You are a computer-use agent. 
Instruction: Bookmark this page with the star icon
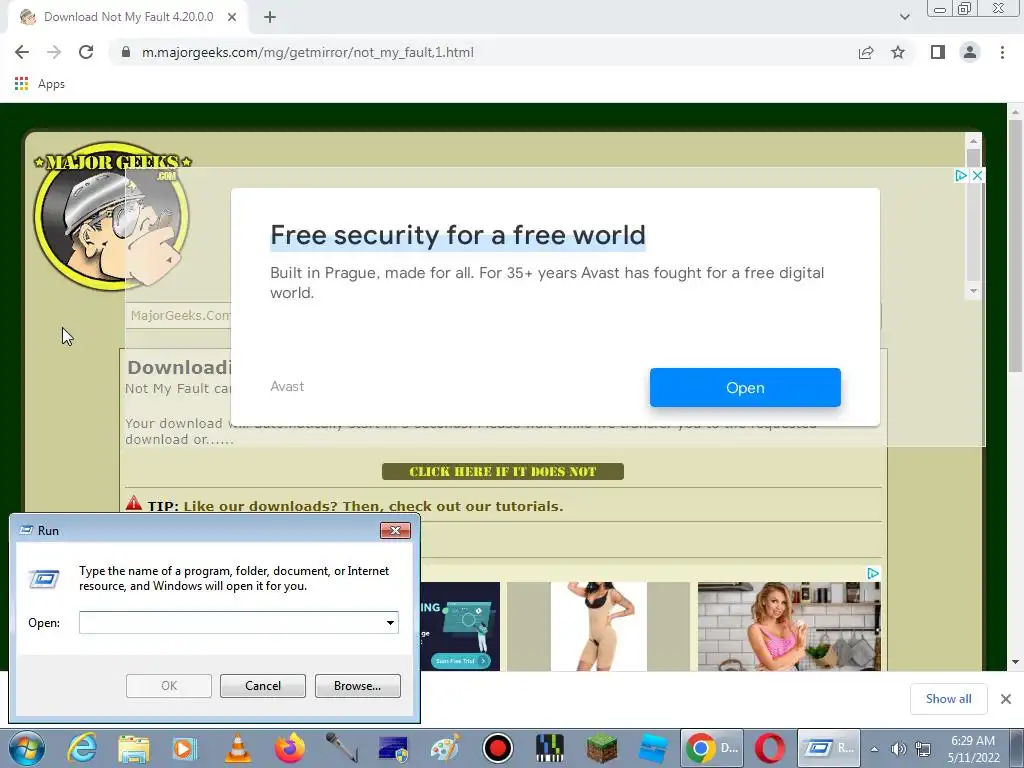click(x=898, y=52)
